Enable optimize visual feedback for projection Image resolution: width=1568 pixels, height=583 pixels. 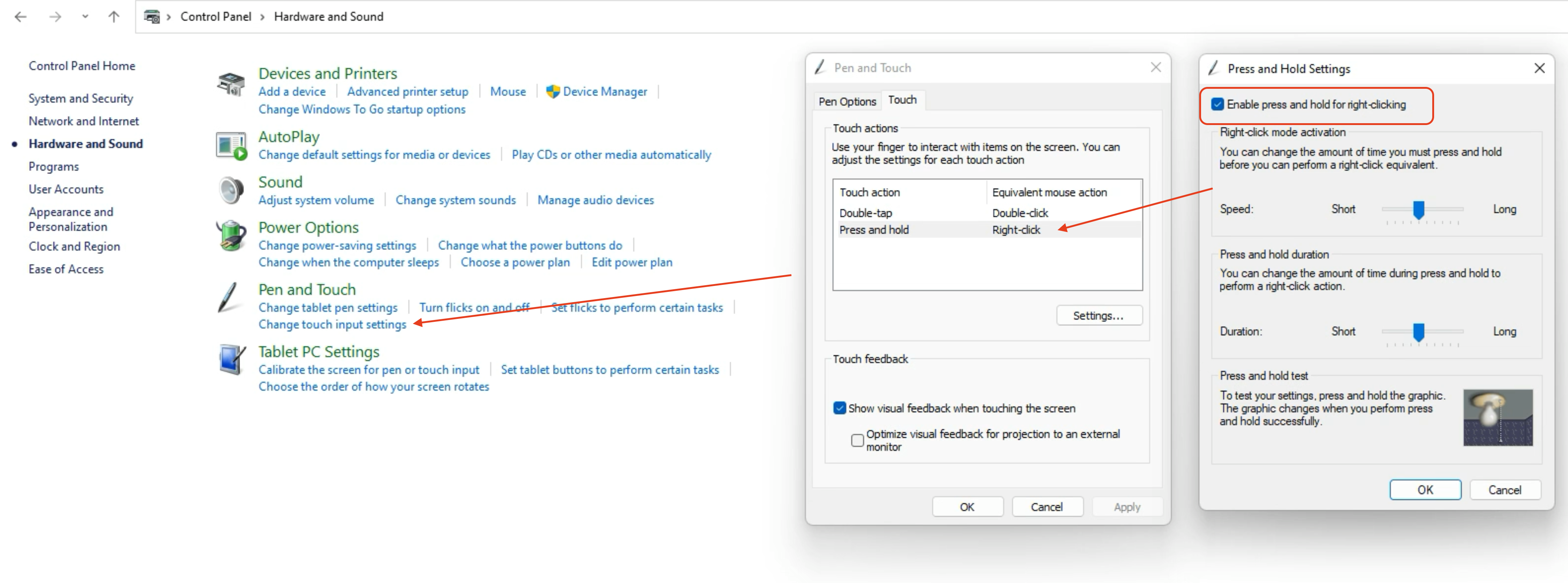click(x=857, y=440)
